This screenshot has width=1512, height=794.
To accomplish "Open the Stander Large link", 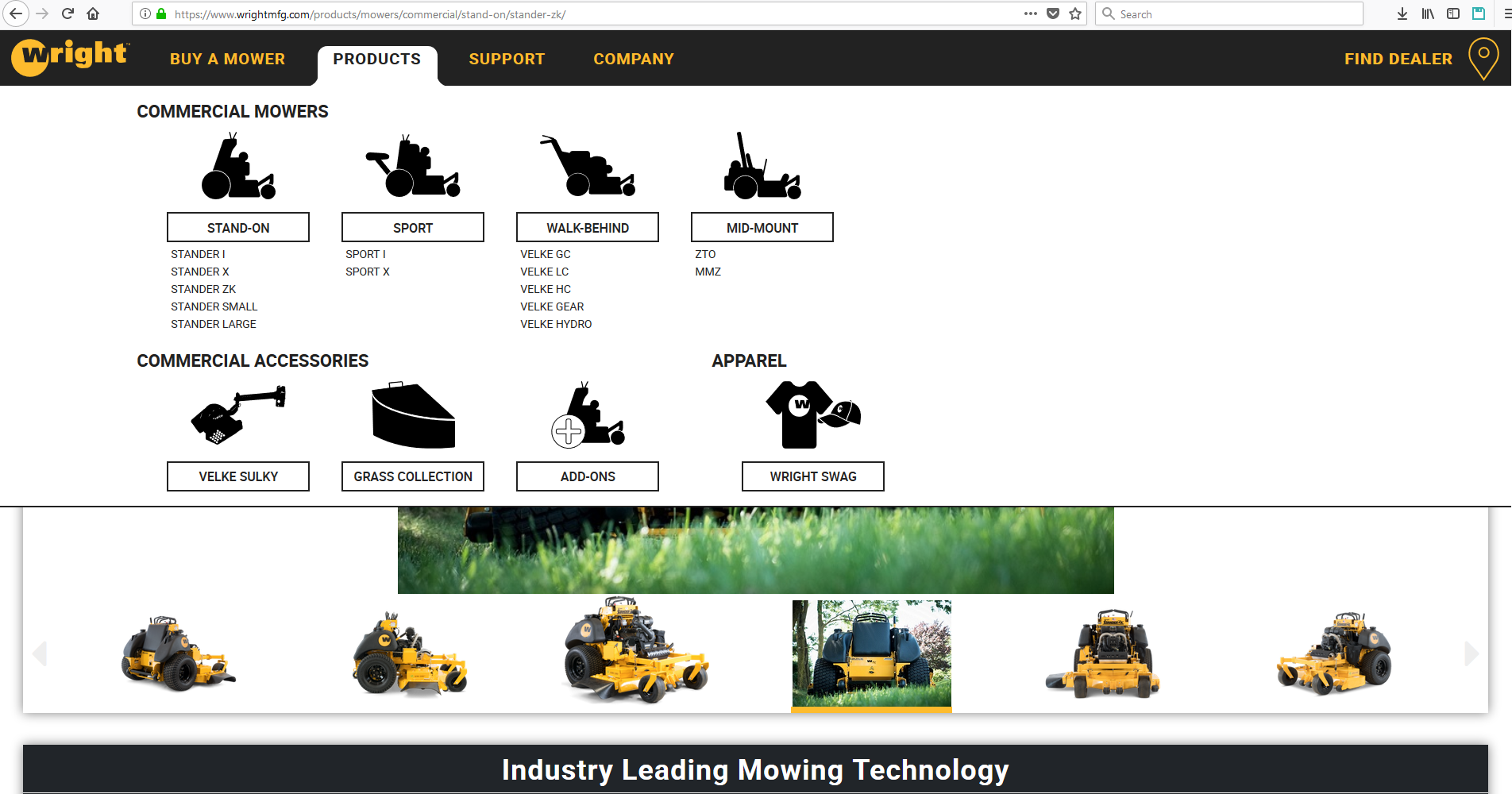I will [214, 324].
